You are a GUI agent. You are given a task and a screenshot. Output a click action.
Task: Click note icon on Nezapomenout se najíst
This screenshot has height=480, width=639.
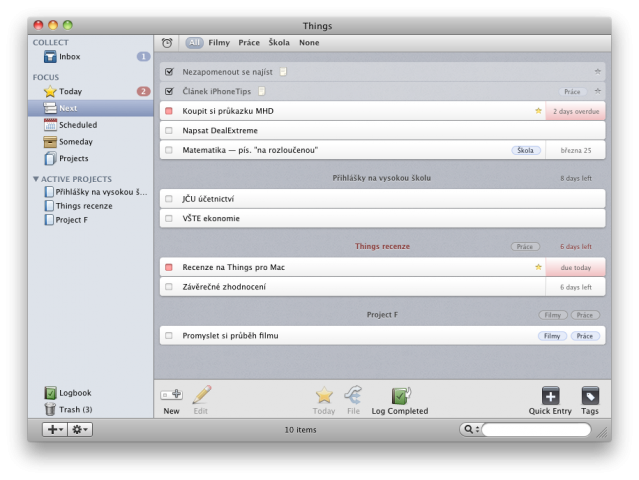283,72
